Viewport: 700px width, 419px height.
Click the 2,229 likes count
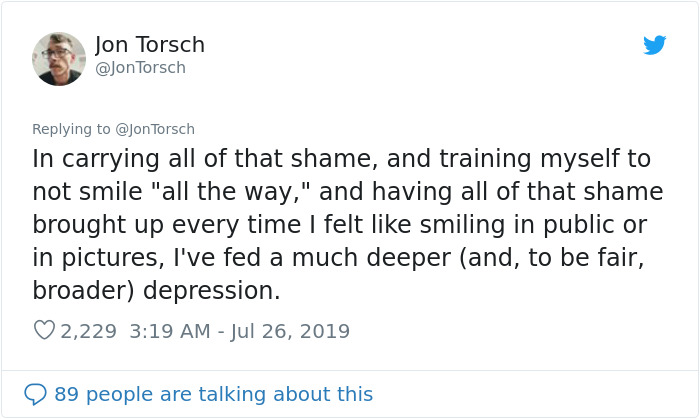[x=89, y=331]
